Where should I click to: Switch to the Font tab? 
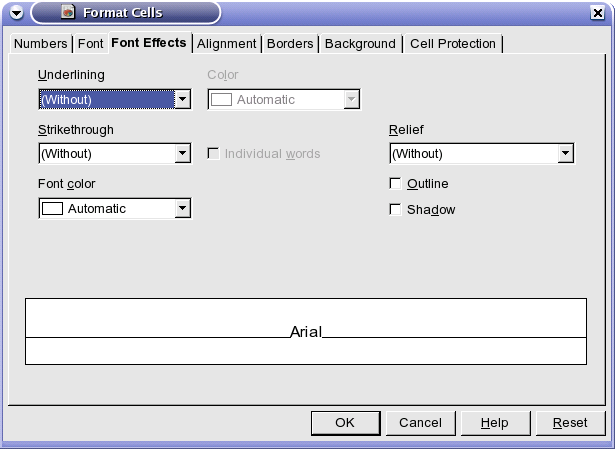91,44
